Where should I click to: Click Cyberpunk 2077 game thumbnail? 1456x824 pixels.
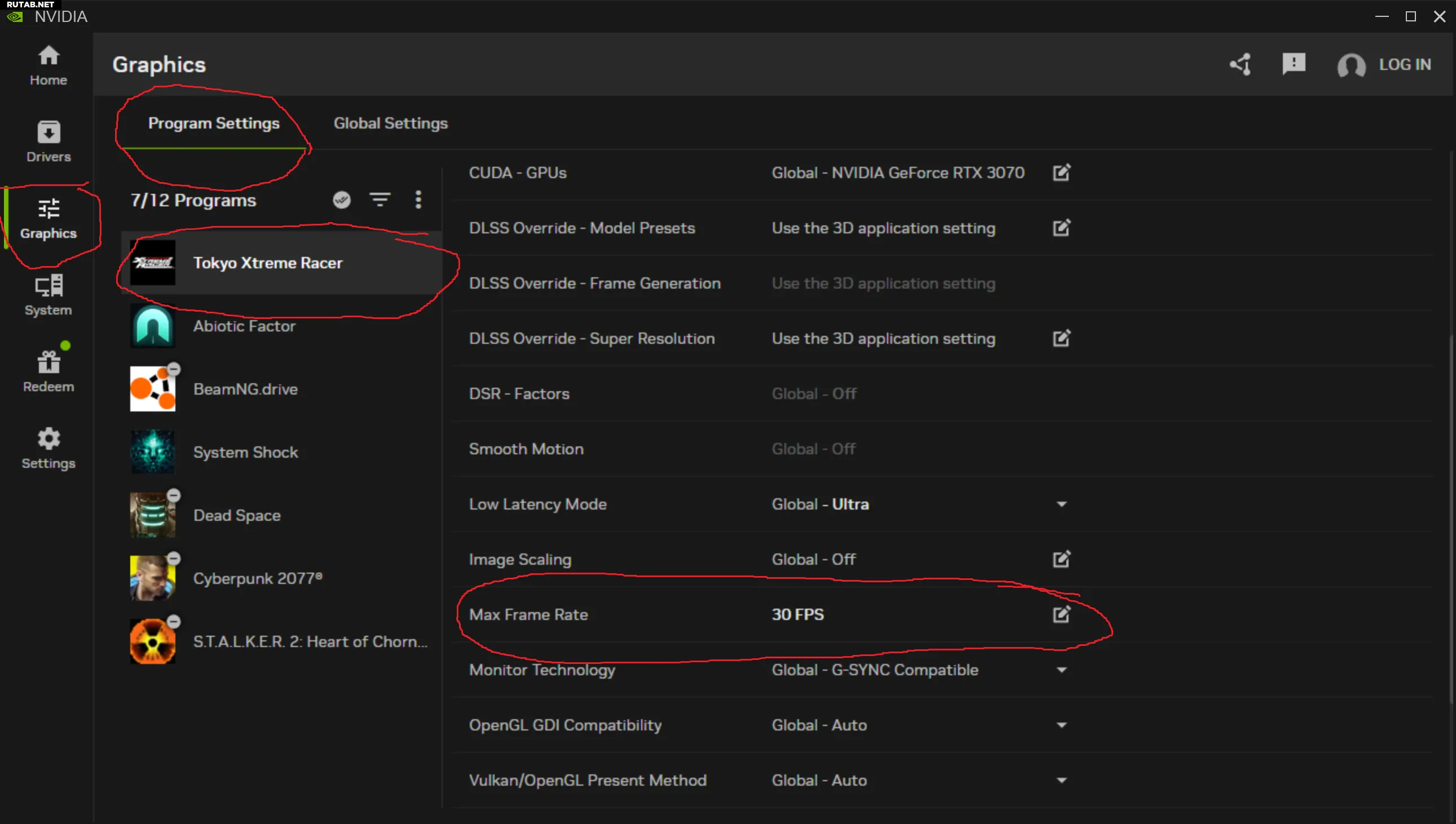click(x=152, y=578)
